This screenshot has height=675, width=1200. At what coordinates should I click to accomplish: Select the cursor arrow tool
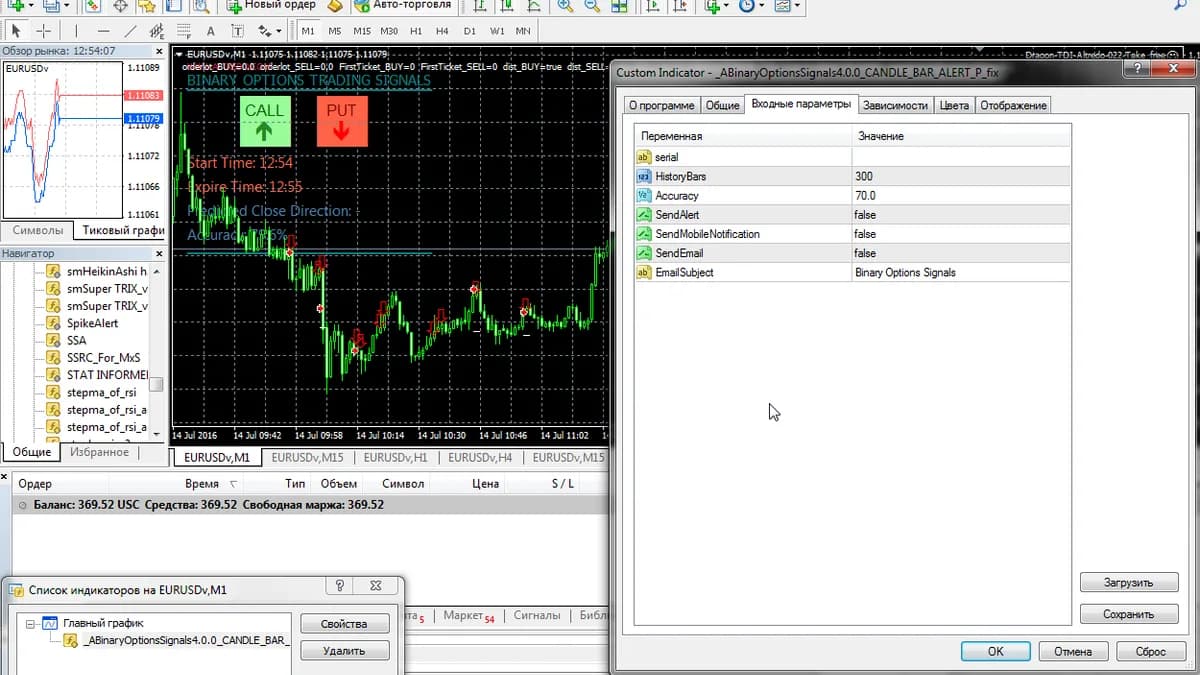point(15,31)
